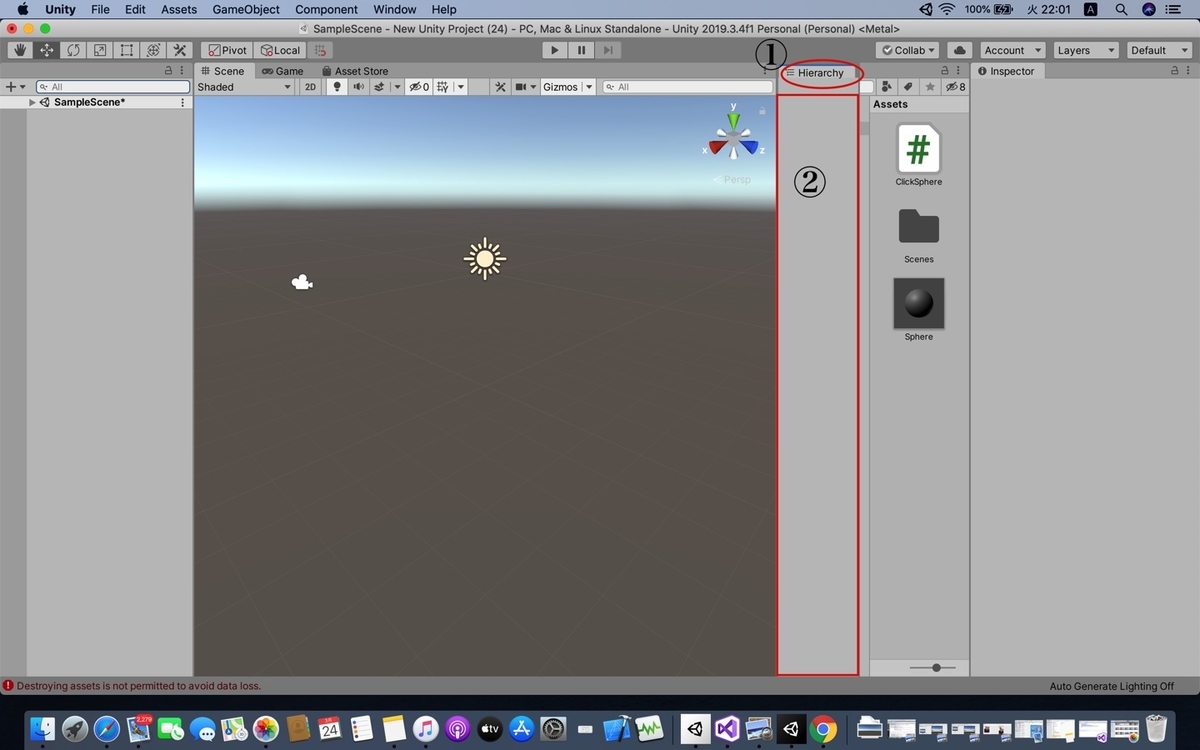The width and height of the screenshot is (1200, 750).
Task: Select the Move tool
Action: pos(47,50)
